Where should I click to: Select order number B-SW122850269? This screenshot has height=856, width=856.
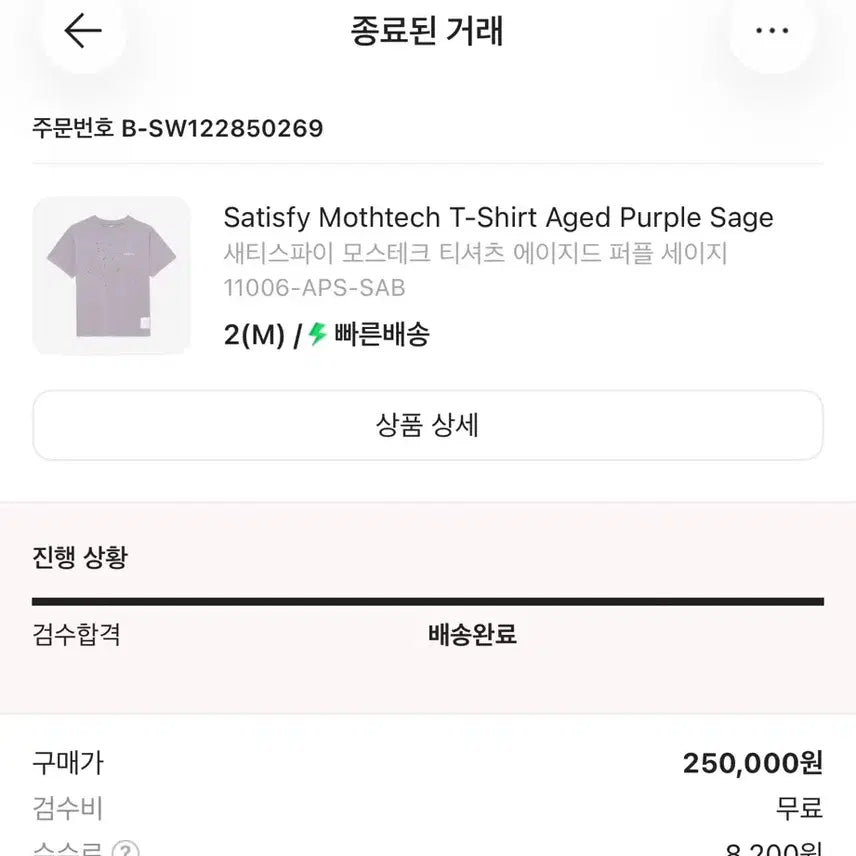tap(177, 128)
